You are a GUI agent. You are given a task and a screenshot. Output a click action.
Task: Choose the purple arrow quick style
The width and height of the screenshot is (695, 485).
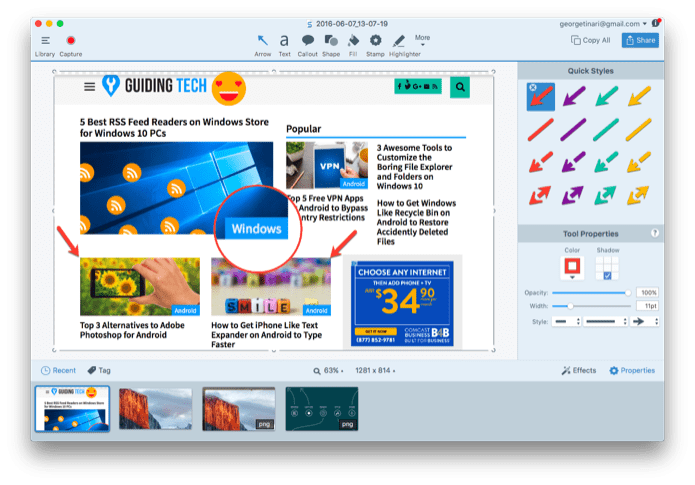click(574, 97)
